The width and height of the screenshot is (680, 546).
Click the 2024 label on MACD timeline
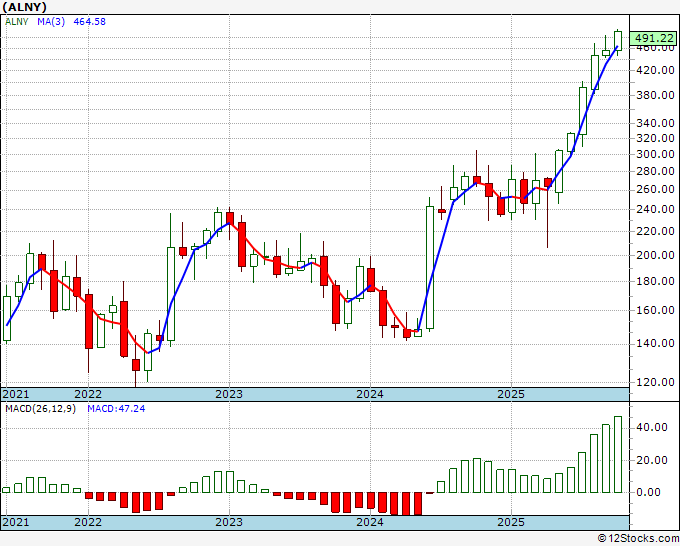click(370, 522)
